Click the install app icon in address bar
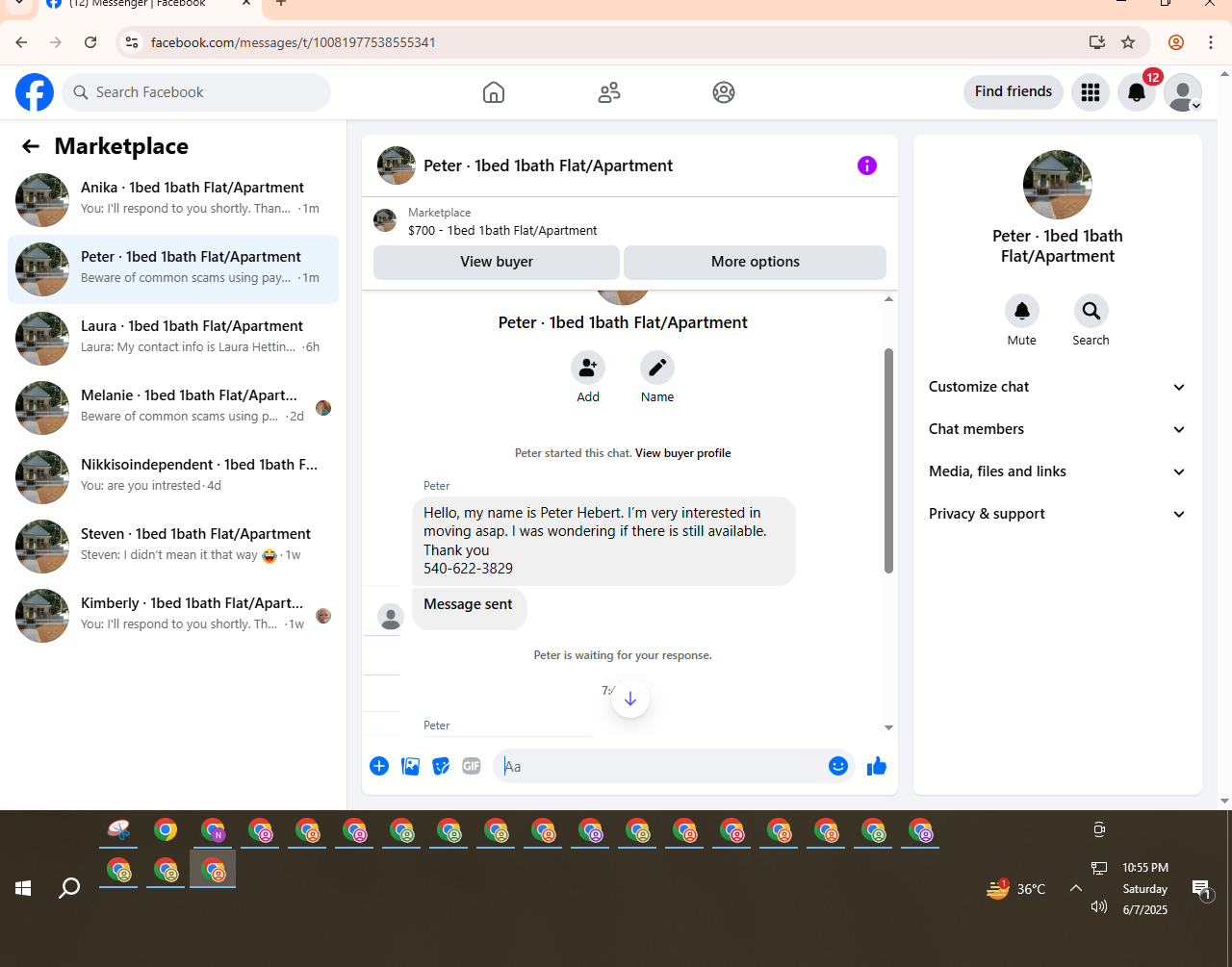Viewport: 1232px width, 967px height. tap(1096, 42)
